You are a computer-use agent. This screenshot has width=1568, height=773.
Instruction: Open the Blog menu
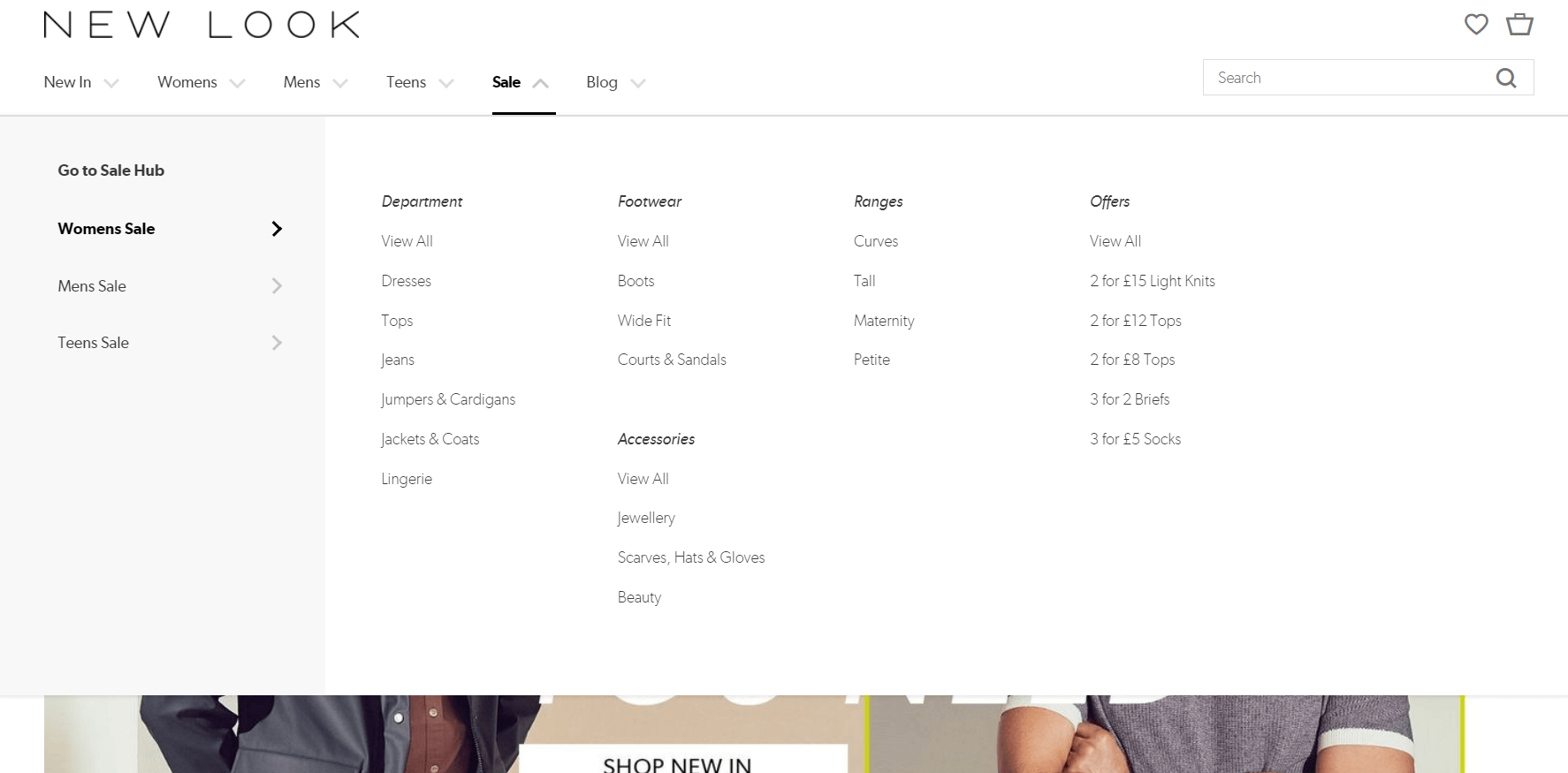[602, 82]
